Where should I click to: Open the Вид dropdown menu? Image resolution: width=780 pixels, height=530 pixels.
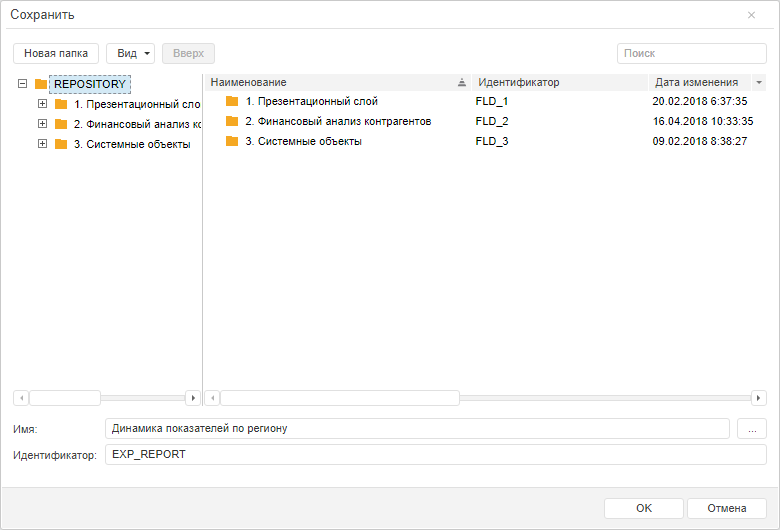coord(130,53)
